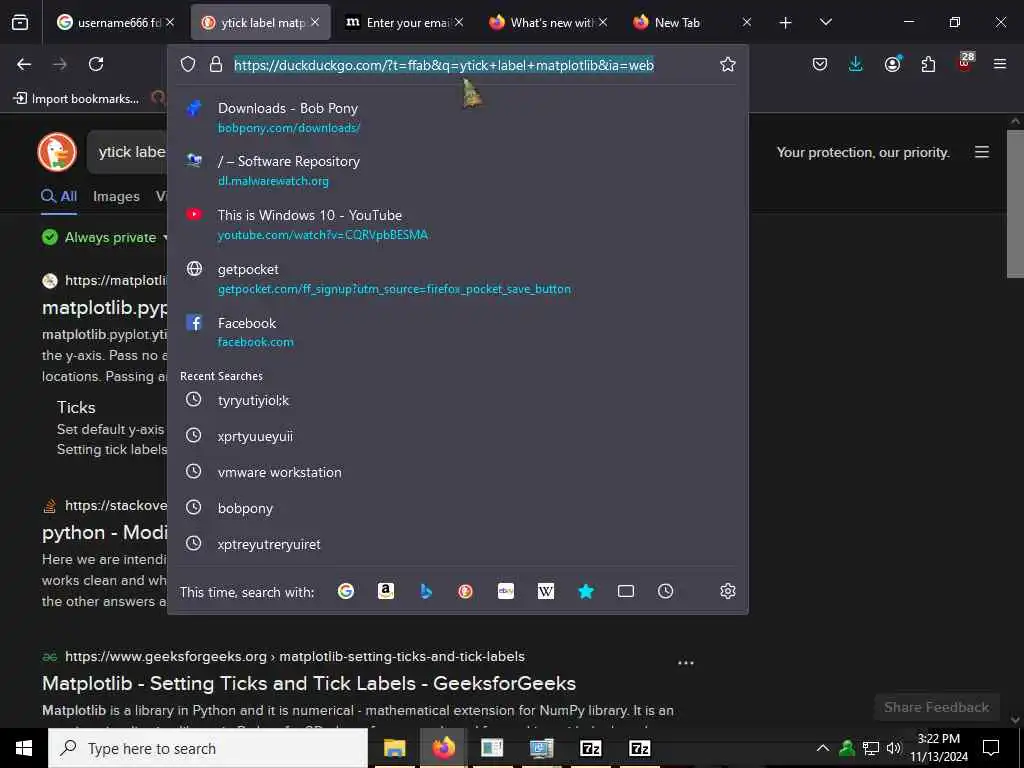
Task: Open the Firefox application menu
Action: [999, 64]
